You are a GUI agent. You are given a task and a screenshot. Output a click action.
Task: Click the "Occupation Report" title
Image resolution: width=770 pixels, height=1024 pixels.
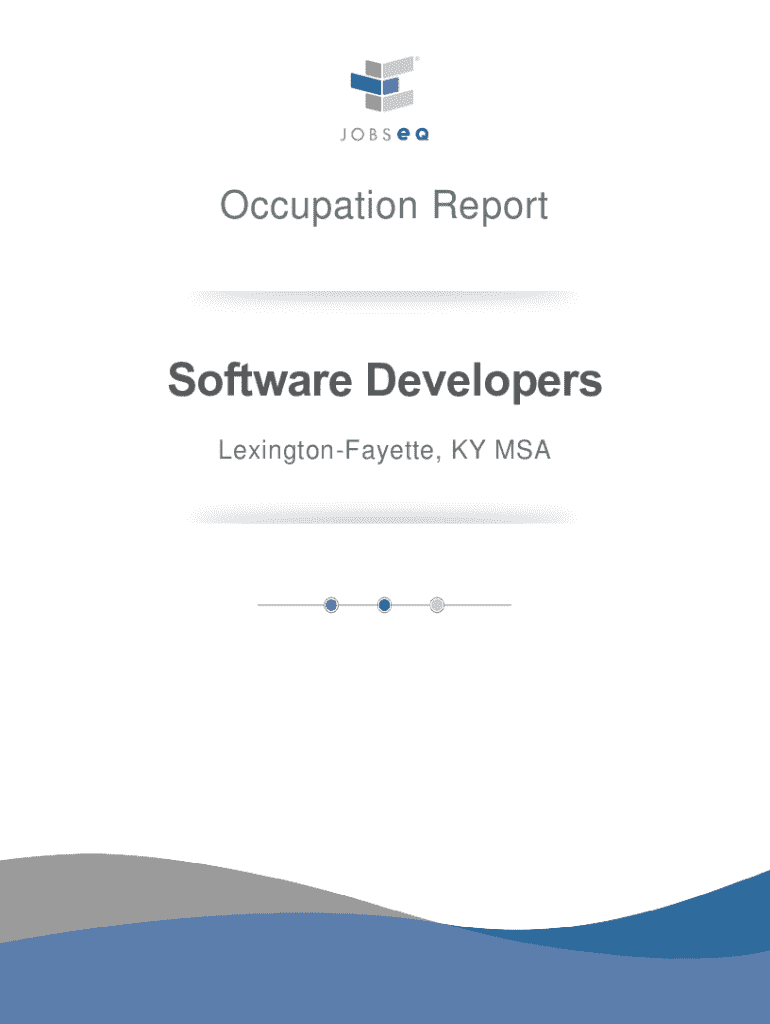click(x=384, y=206)
